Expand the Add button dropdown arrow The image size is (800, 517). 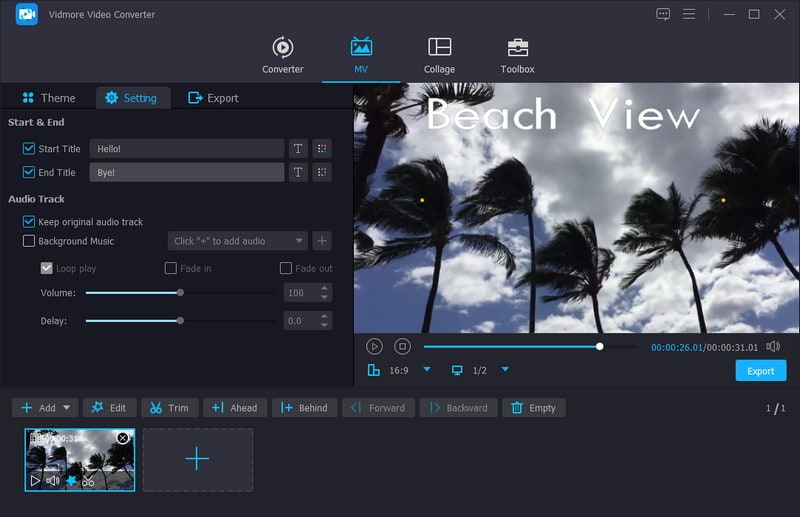[68, 408]
